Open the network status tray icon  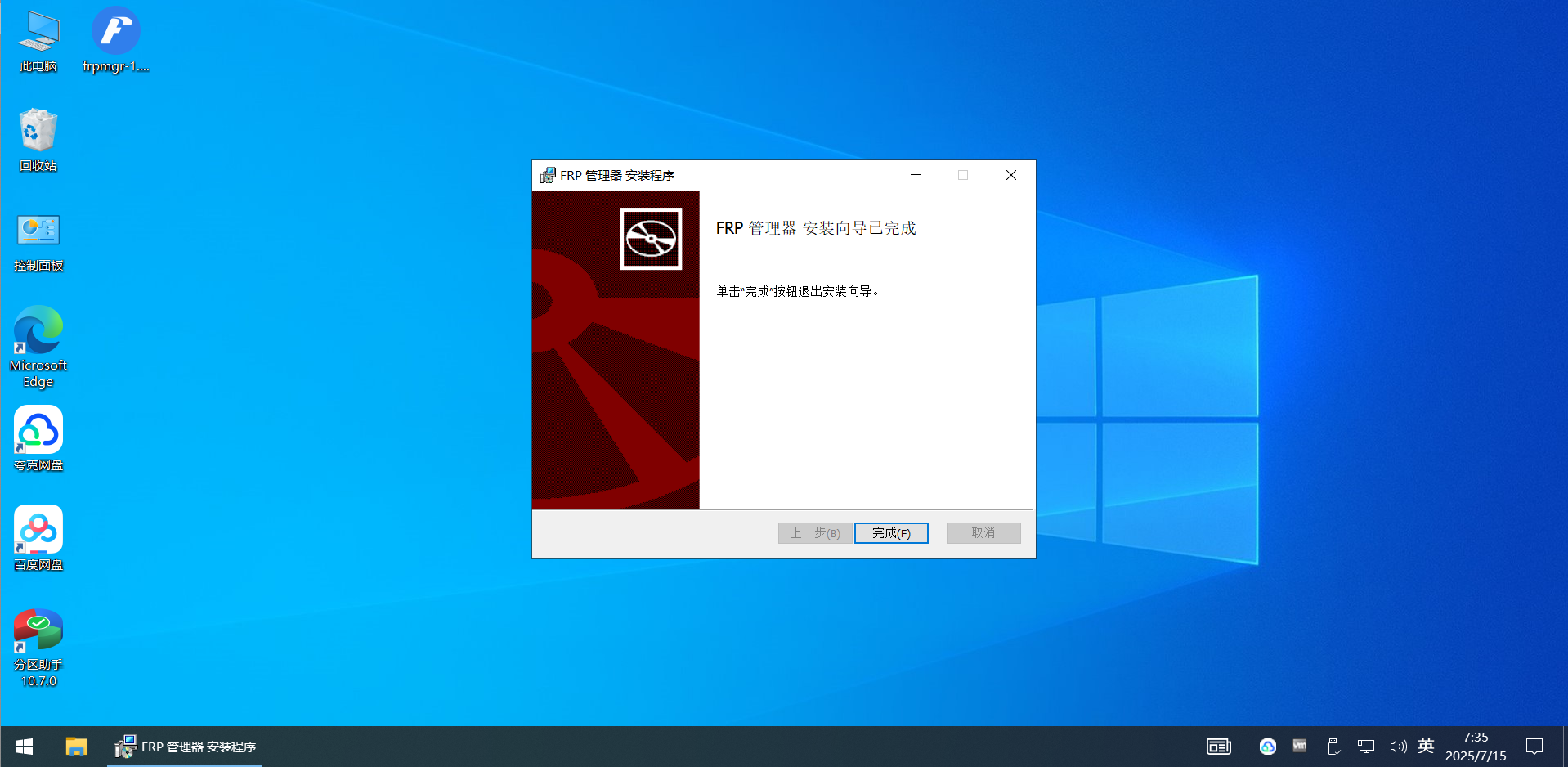pos(1366,747)
